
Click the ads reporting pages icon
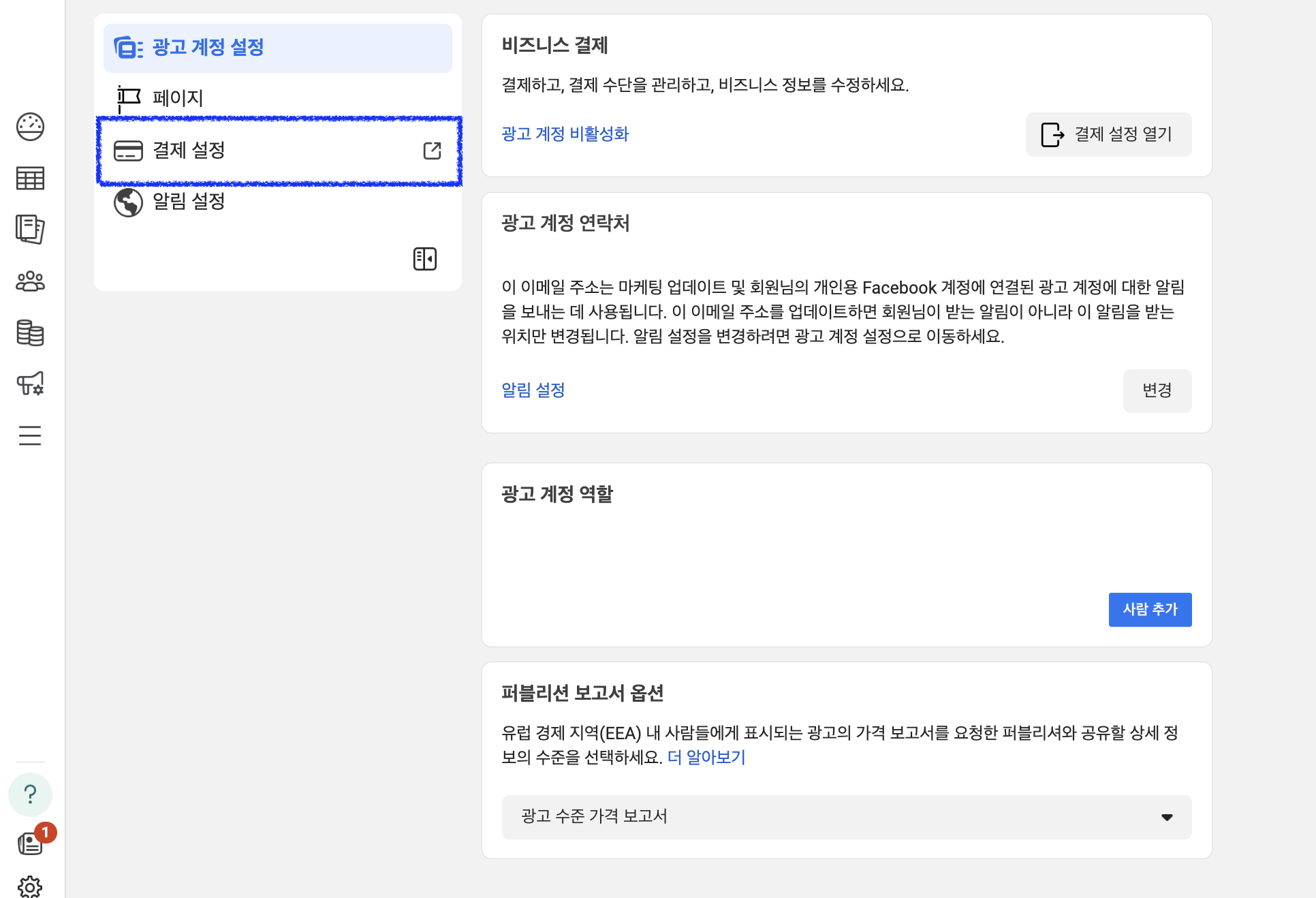(x=30, y=230)
